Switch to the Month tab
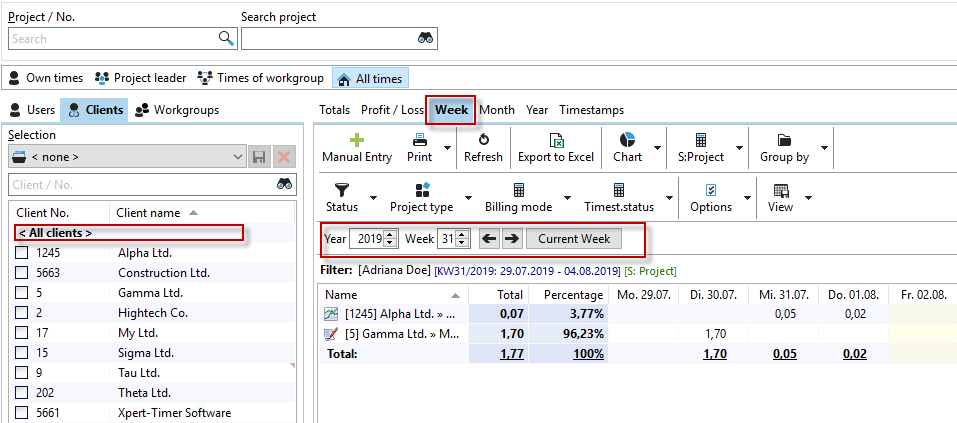 [496, 110]
